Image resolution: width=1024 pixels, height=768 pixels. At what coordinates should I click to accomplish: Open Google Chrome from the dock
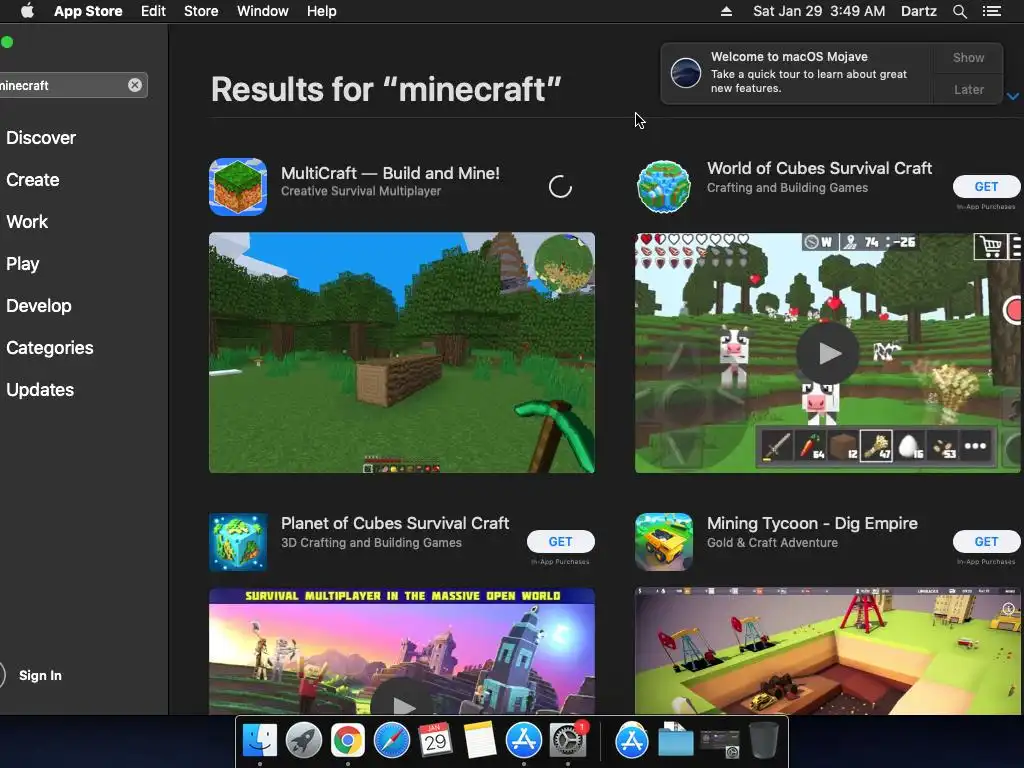[347, 741]
